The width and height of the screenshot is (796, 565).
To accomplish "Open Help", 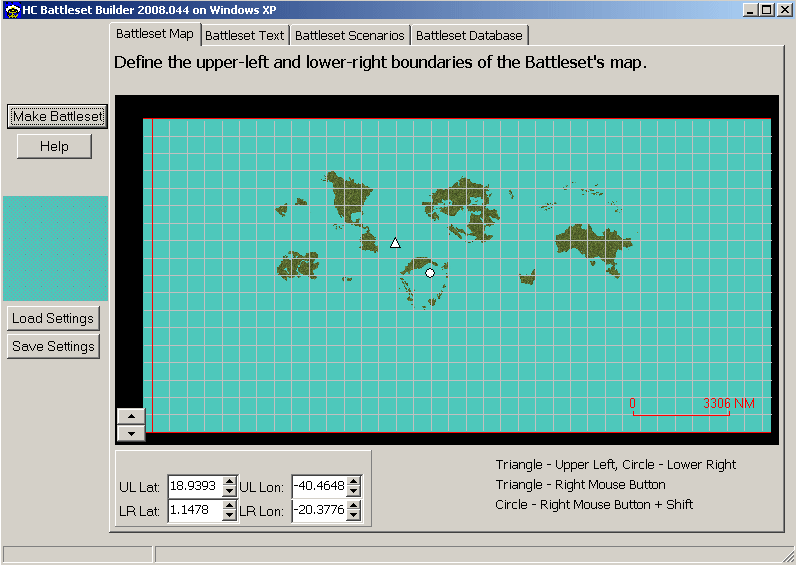I will [x=54, y=146].
